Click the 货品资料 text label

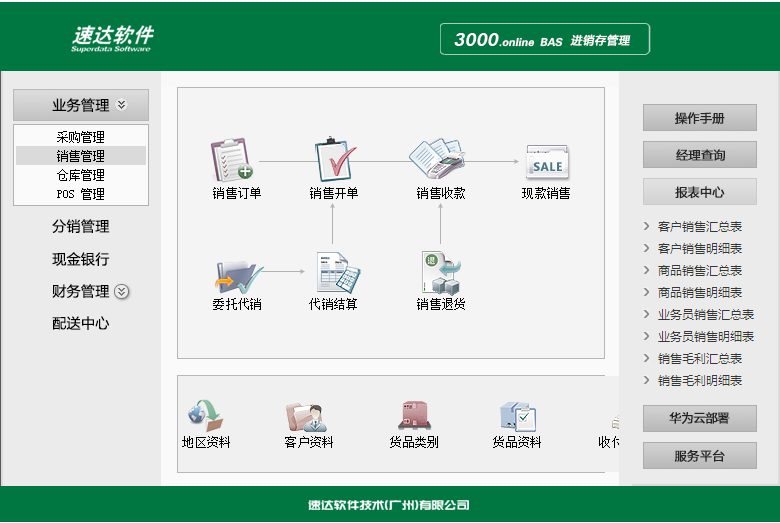coord(516,442)
